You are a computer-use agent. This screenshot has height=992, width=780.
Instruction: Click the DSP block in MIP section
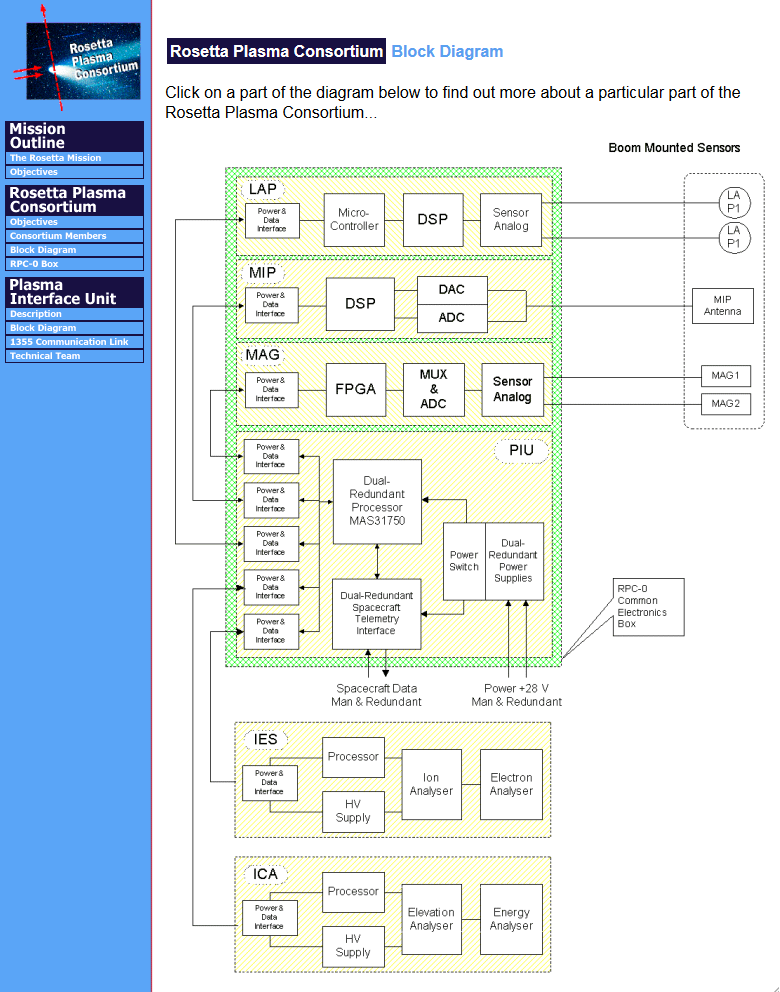361,304
